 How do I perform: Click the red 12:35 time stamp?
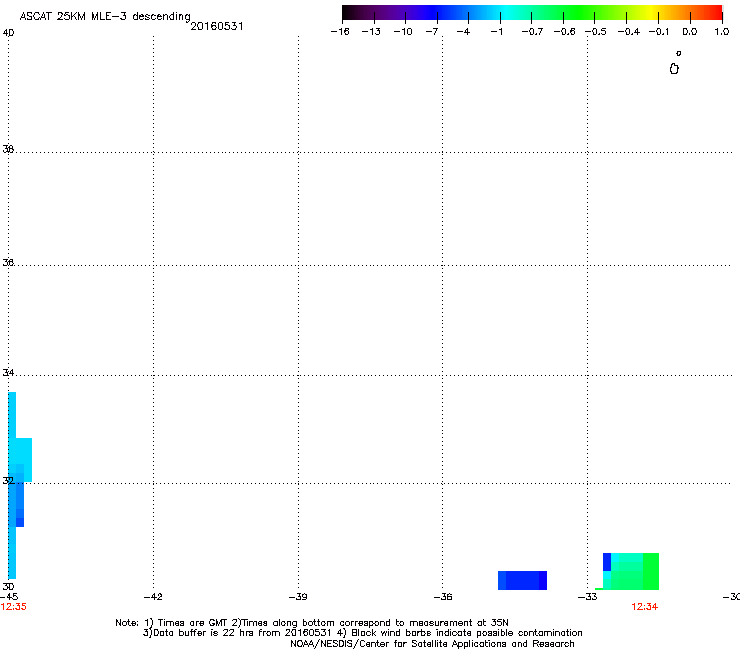point(13,607)
